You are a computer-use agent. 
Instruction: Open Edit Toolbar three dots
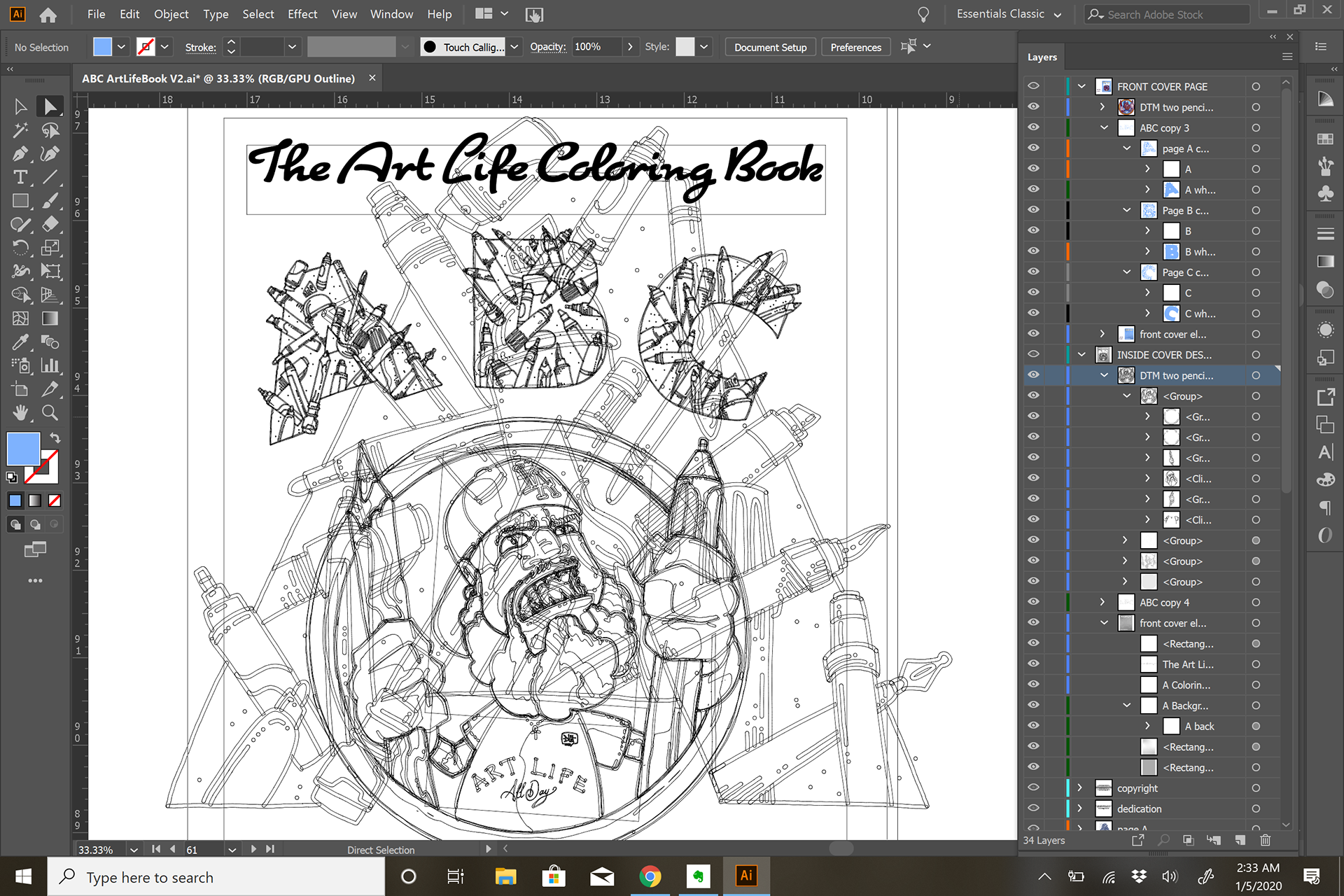pyautogui.click(x=35, y=580)
